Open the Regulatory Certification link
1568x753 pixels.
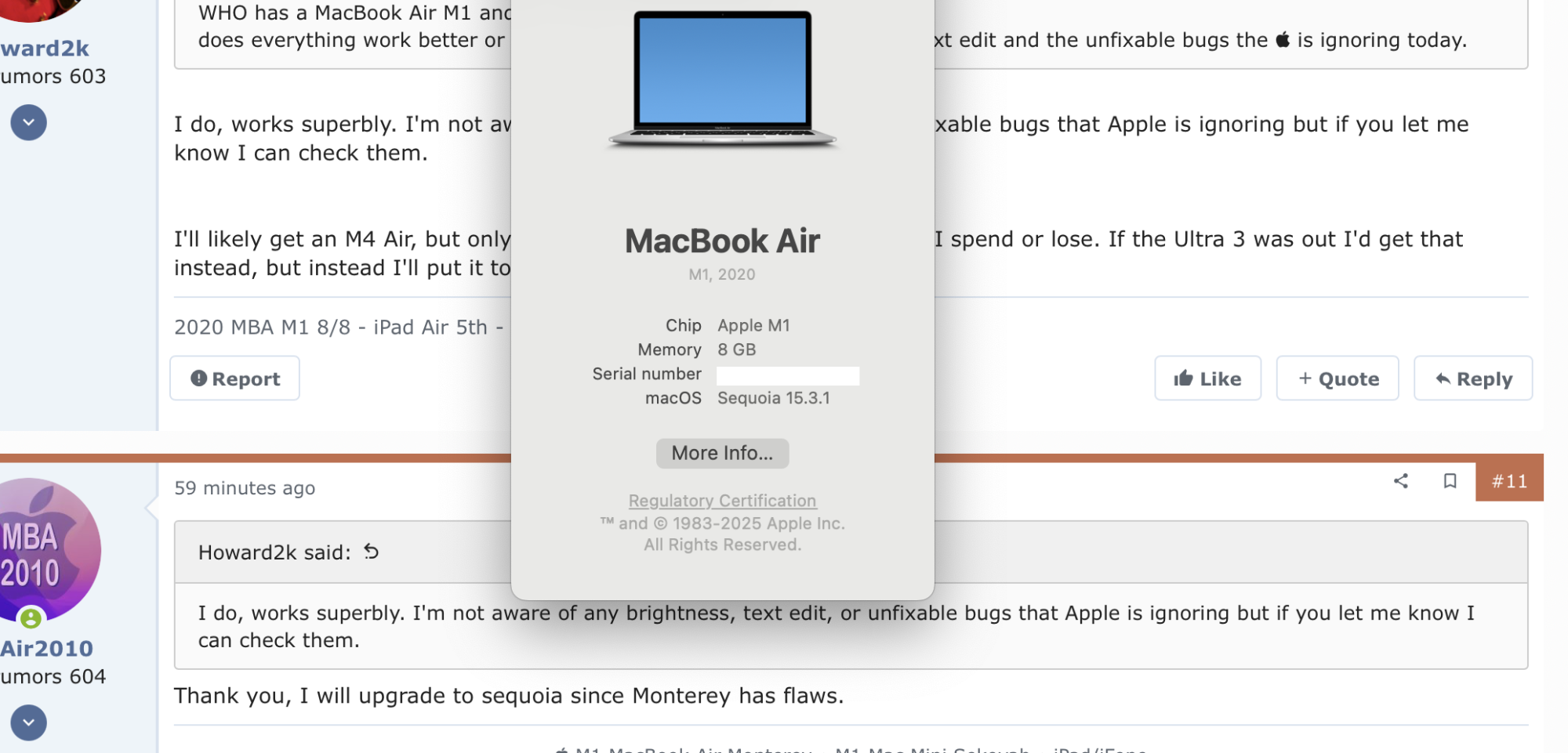pyautogui.click(x=722, y=501)
